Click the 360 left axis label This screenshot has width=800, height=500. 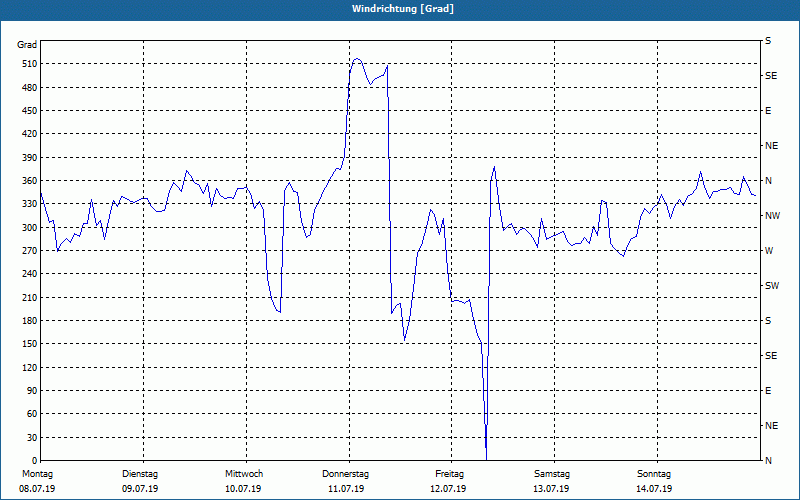29,181
